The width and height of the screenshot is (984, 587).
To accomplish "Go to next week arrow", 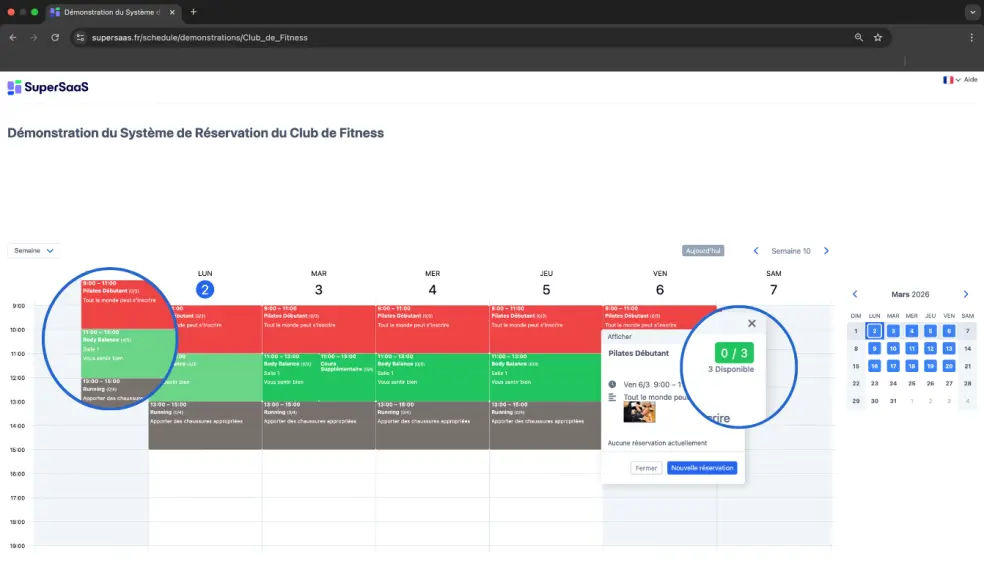I will click(x=826, y=251).
